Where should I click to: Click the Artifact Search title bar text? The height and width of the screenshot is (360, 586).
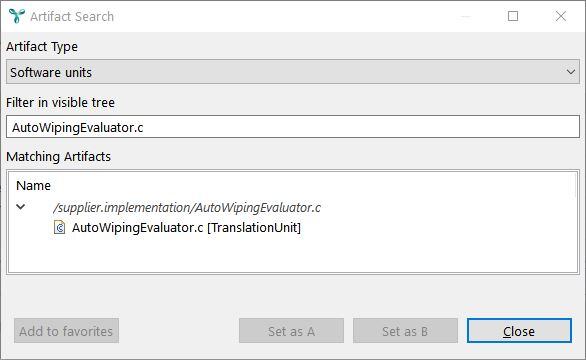coord(72,16)
